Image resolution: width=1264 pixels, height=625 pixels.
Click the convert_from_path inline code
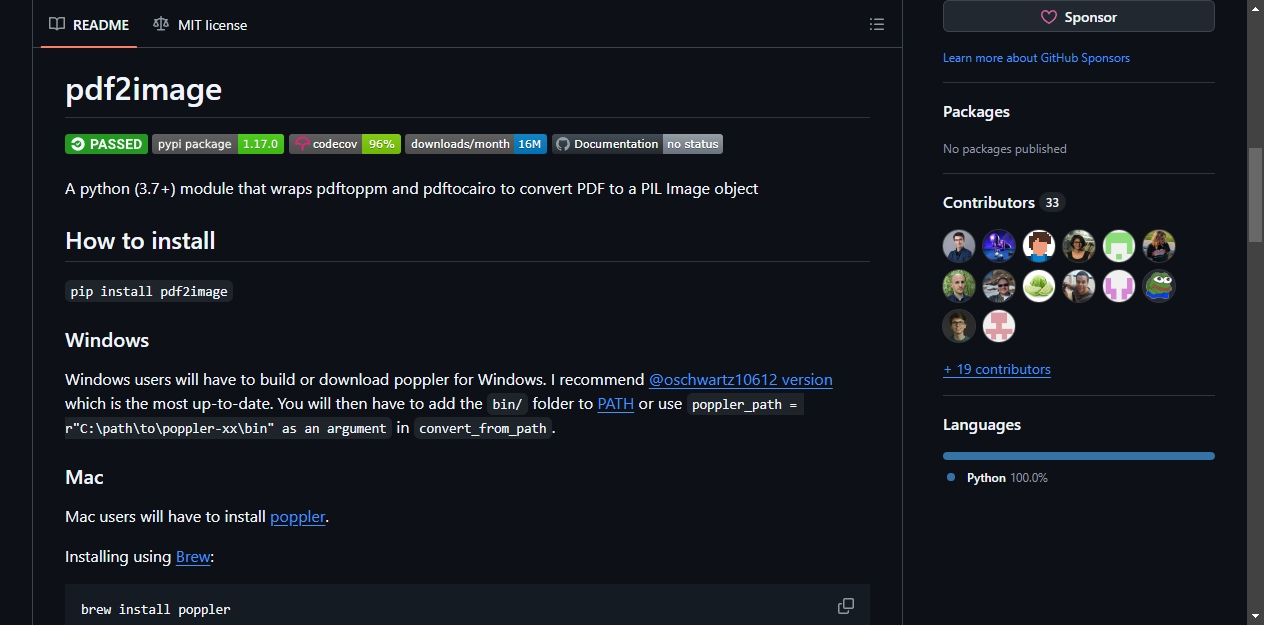(x=483, y=428)
